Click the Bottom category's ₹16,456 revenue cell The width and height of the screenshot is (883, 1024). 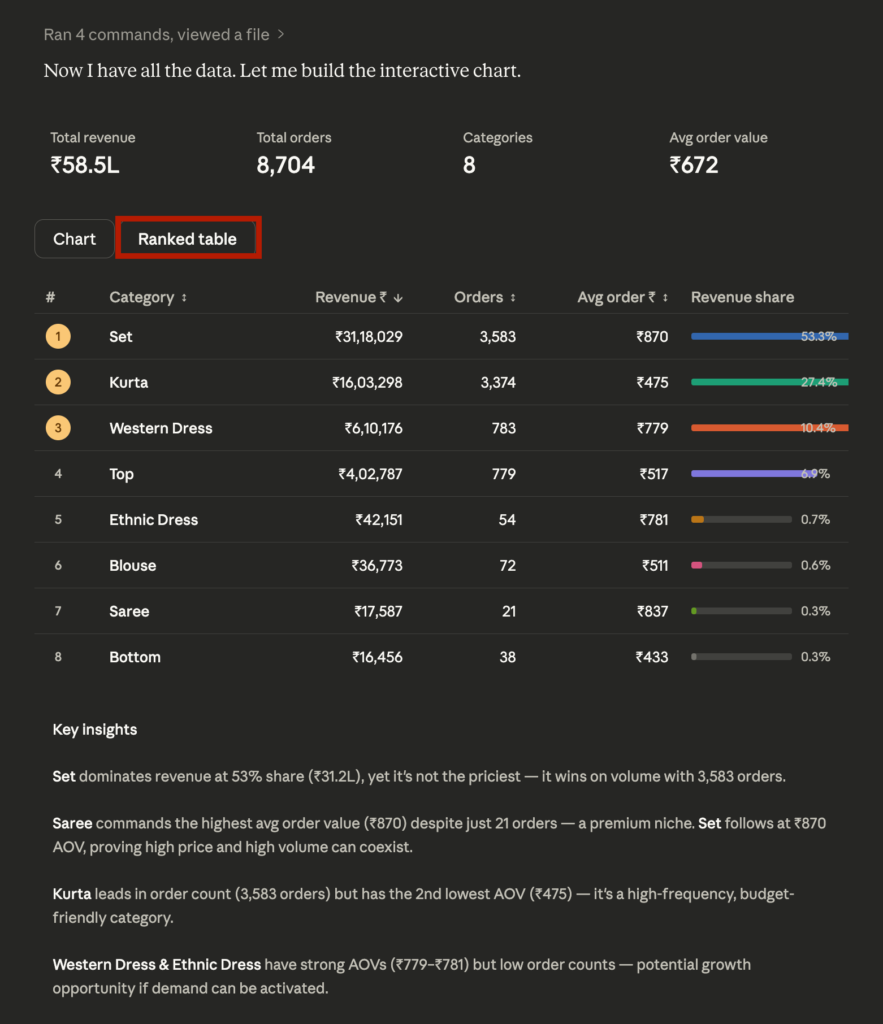377,657
